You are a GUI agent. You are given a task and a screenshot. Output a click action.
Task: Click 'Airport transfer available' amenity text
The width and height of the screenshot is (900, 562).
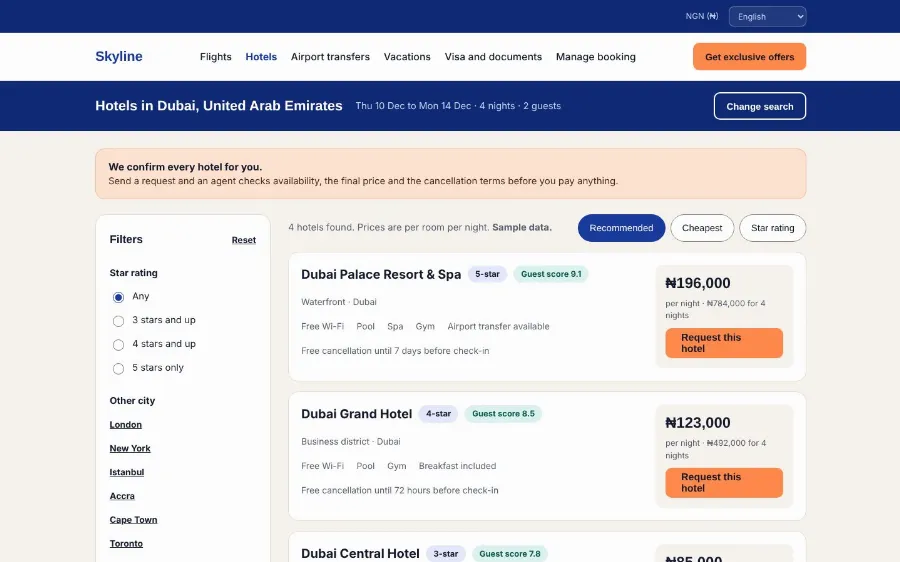pyautogui.click(x=498, y=327)
